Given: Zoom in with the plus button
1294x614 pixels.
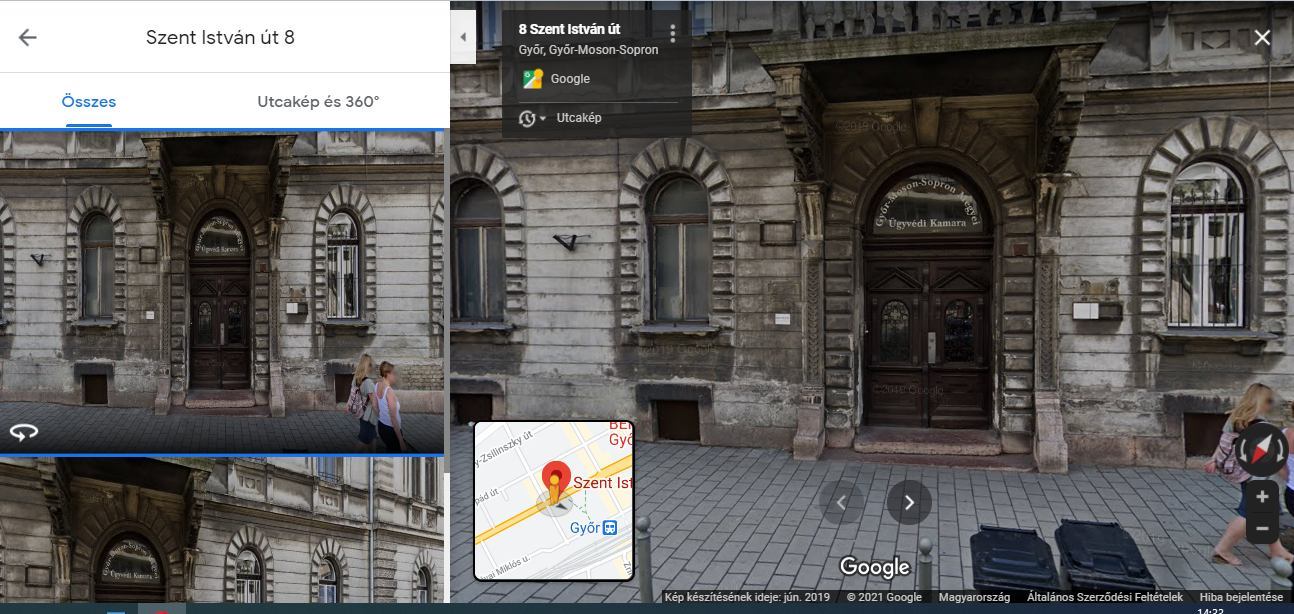Looking at the screenshot, I should click(1262, 497).
